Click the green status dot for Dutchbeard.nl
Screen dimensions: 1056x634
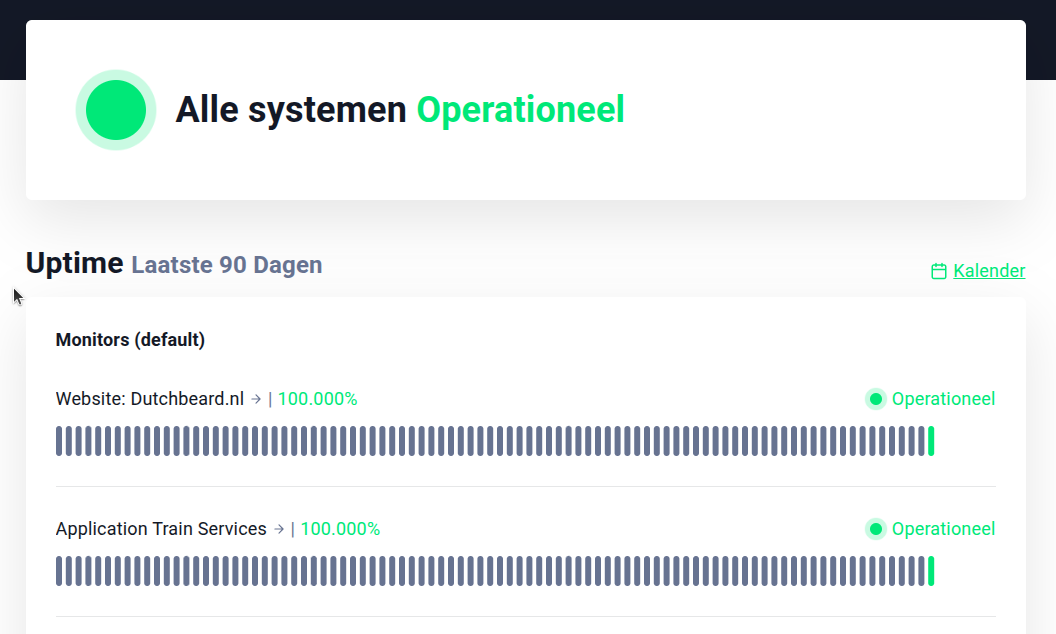click(876, 399)
